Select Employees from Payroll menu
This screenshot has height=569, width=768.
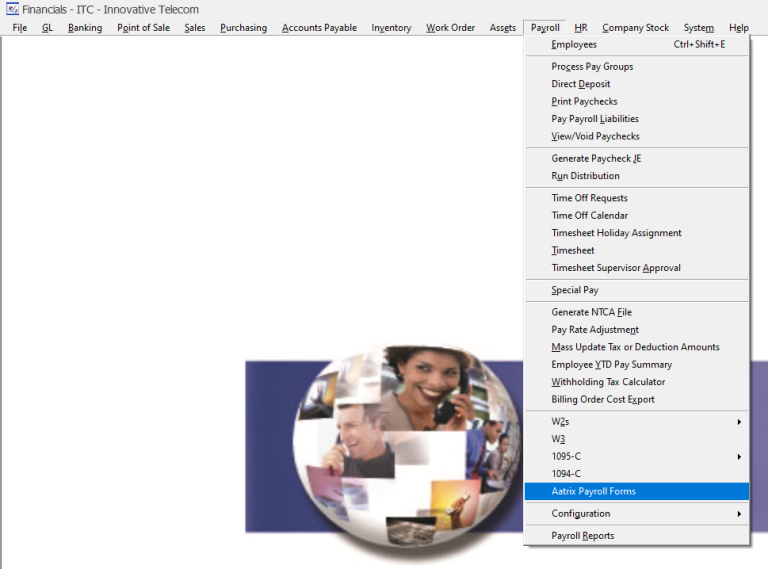574,45
